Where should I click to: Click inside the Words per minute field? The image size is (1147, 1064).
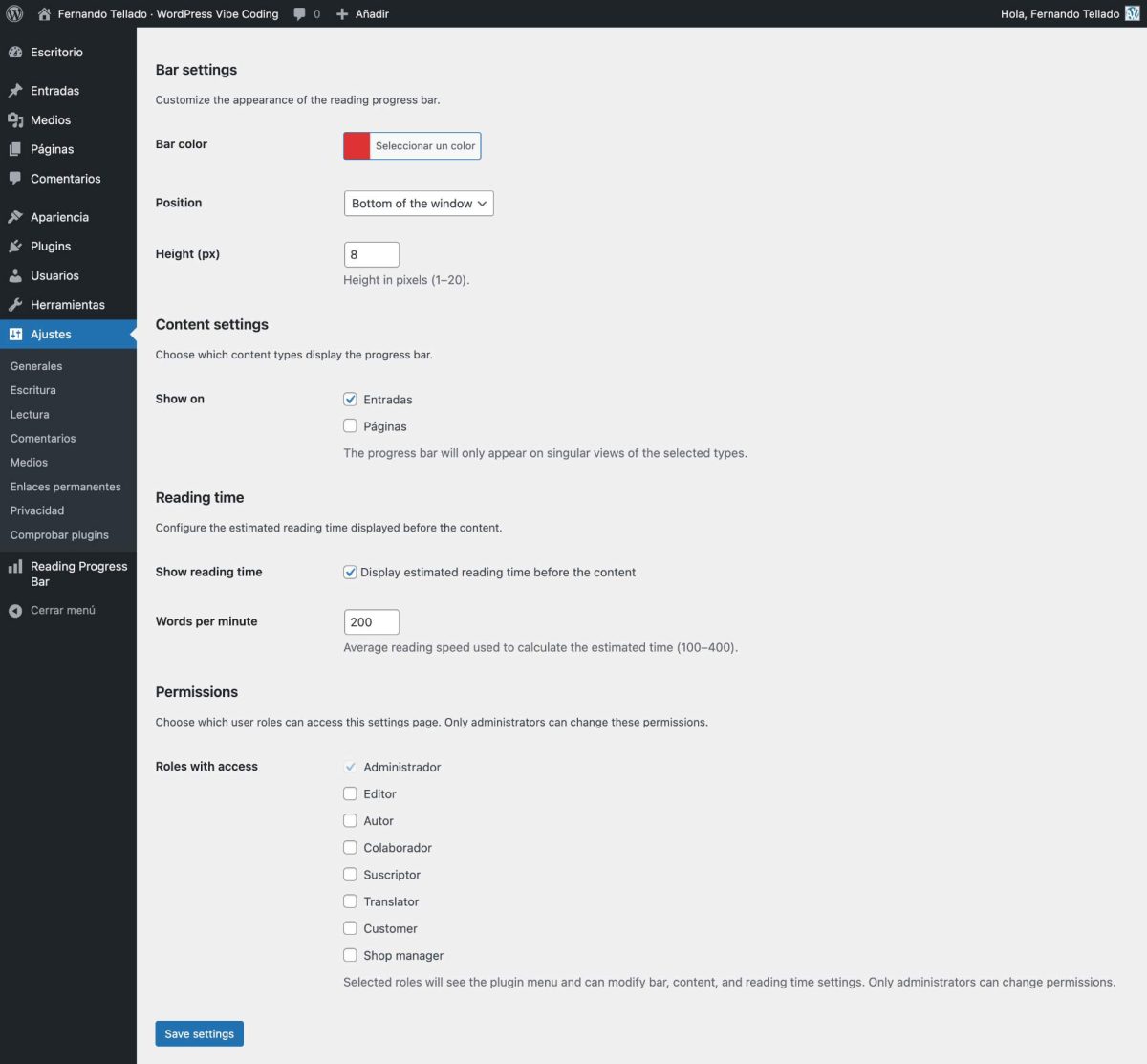click(x=371, y=621)
